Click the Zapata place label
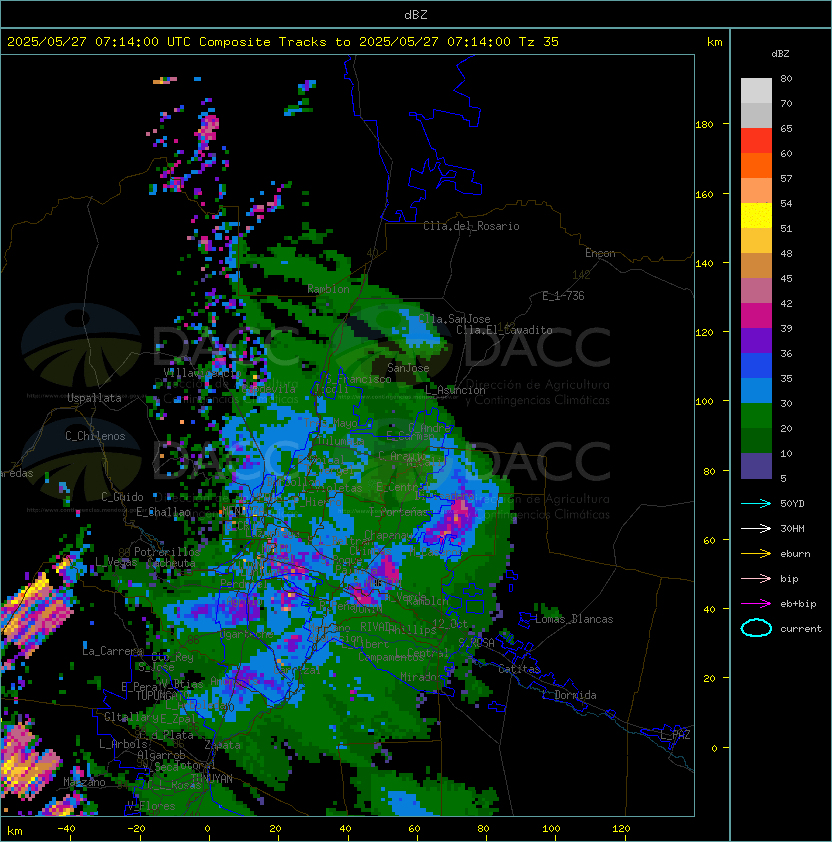This screenshot has height=842, width=832. pyautogui.click(x=222, y=745)
